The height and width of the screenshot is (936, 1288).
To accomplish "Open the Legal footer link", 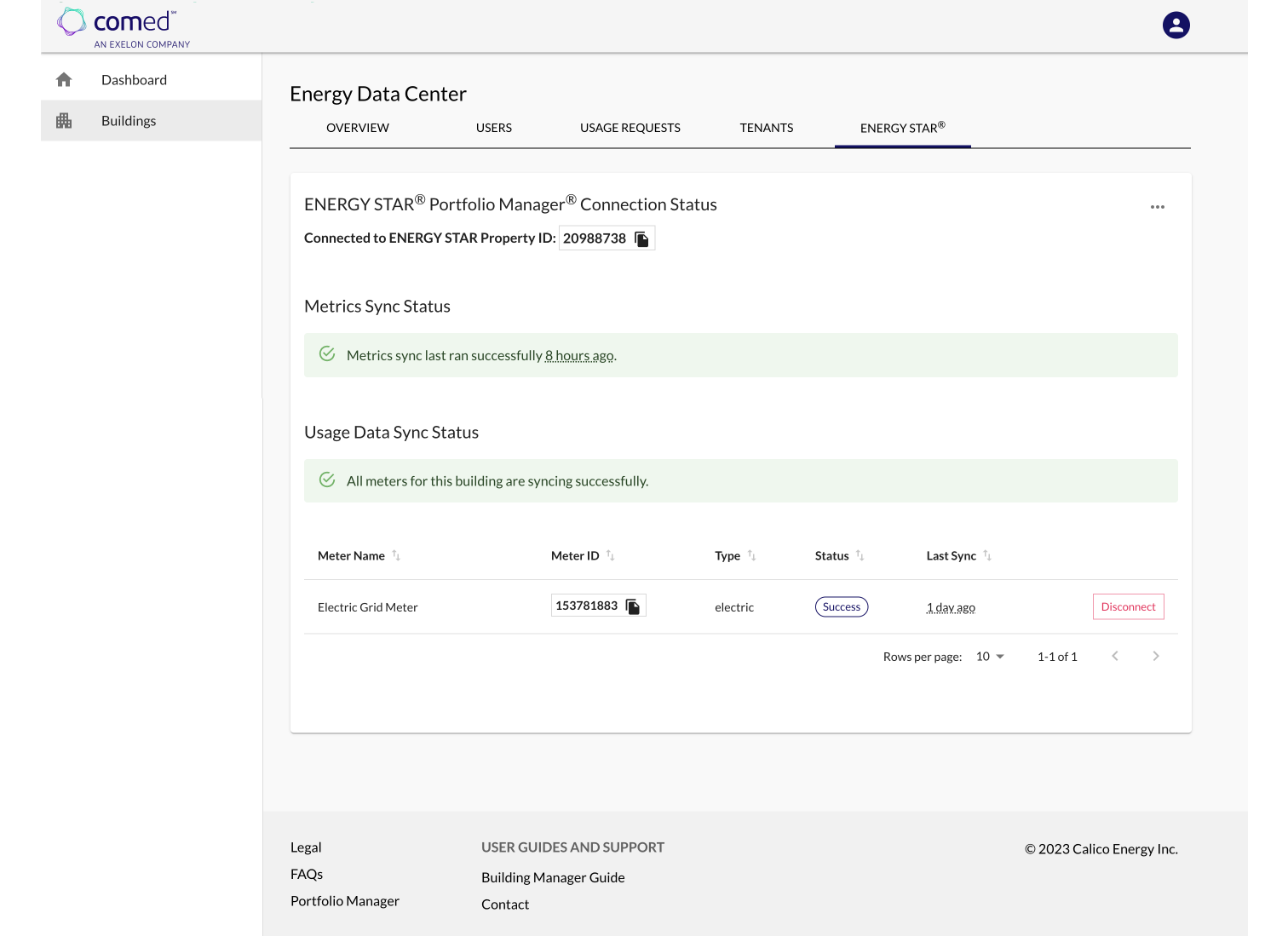I will click(x=306, y=847).
